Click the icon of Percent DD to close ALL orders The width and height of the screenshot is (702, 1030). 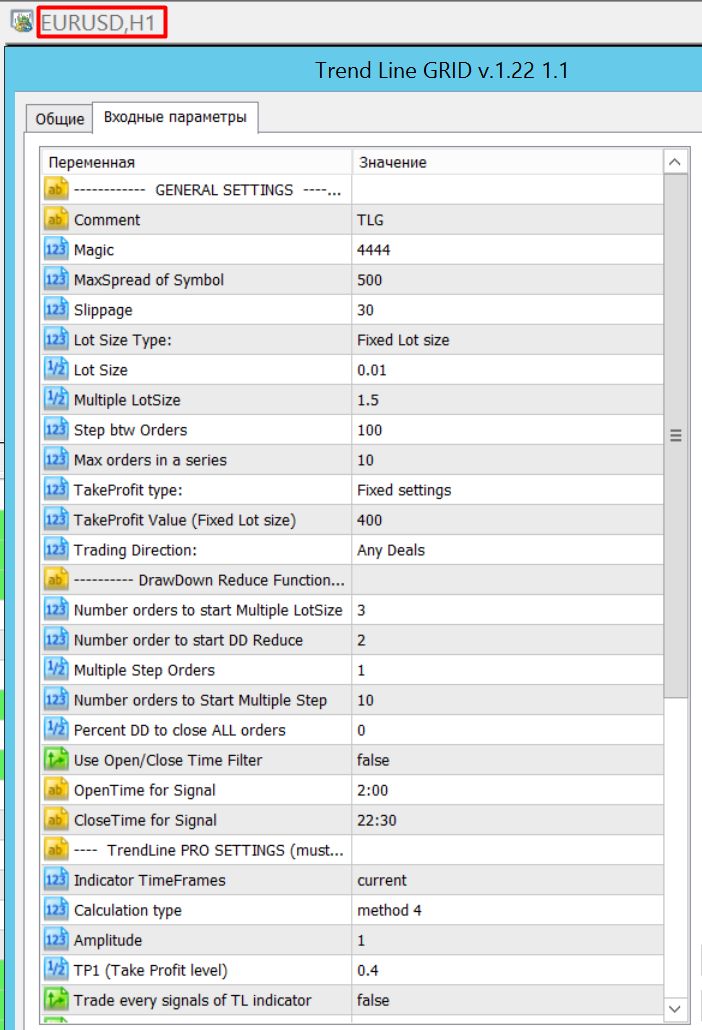click(x=56, y=730)
